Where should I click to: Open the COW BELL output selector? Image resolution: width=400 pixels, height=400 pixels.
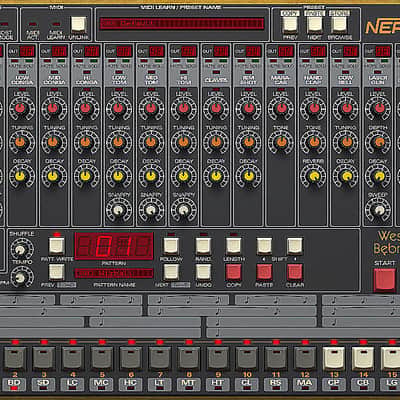tap(351, 51)
